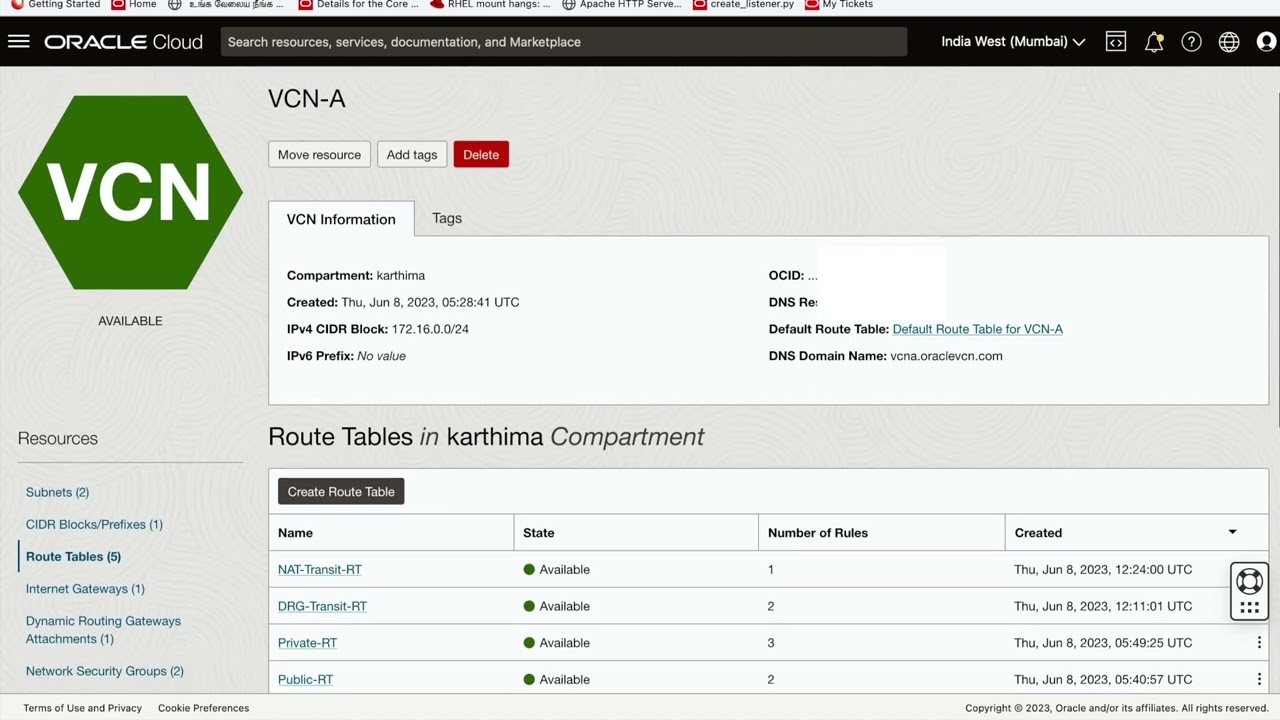Image resolution: width=1280 pixels, height=720 pixels.
Task: Open the language globe menu
Action: 1229,42
